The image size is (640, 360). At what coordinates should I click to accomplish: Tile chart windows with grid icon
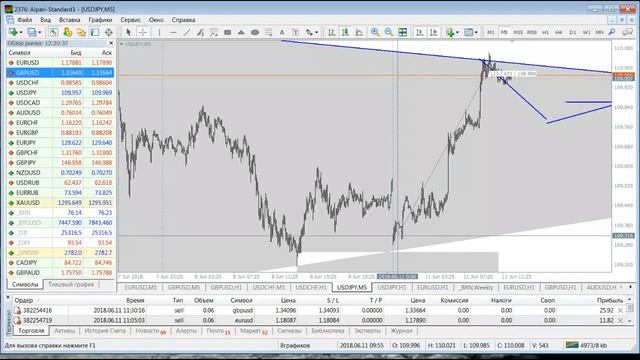pos(402,32)
